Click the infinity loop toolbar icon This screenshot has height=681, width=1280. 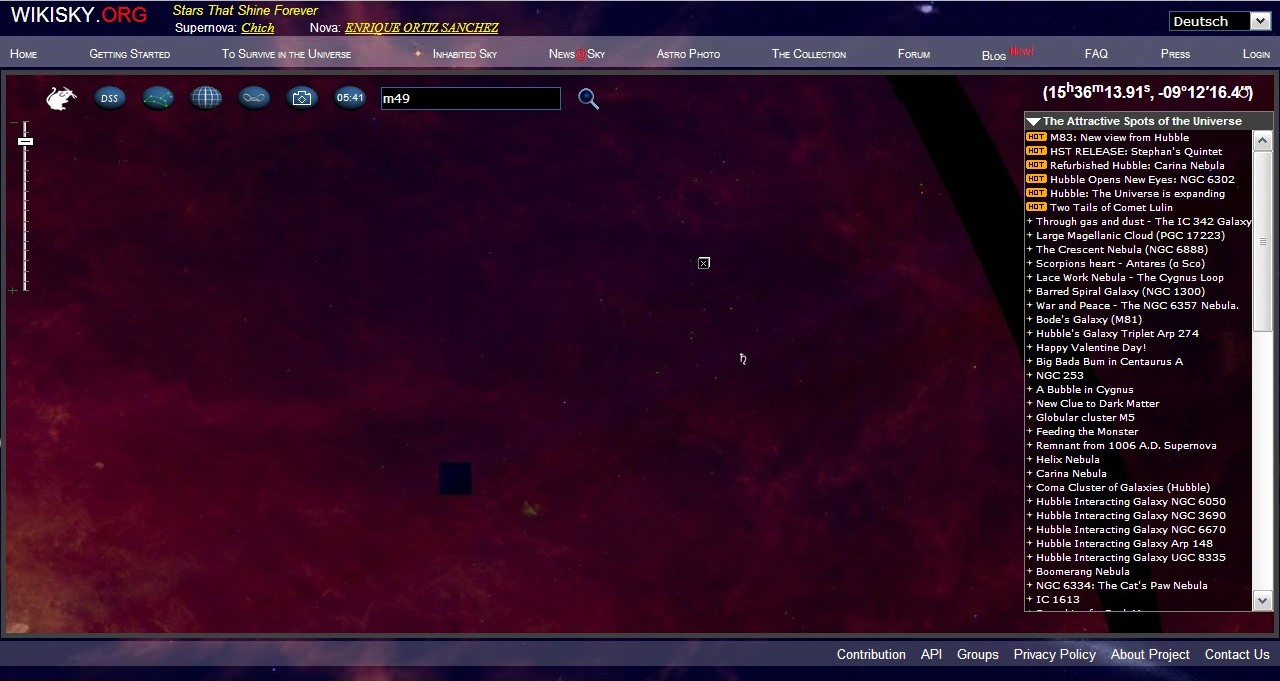coord(254,98)
